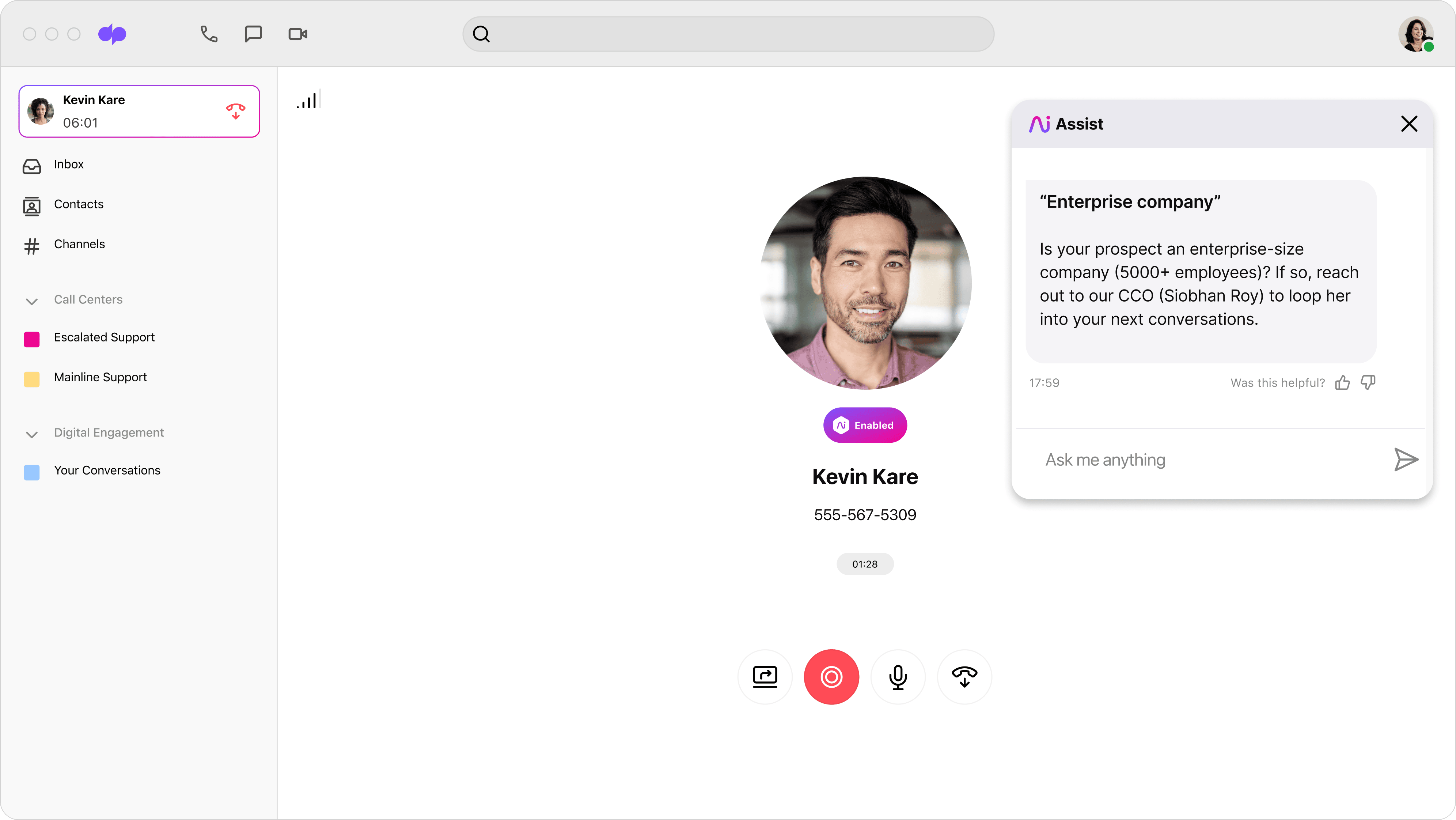Hang up the call with Kevin Kare
This screenshot has height=820, width=1456.
236,112
